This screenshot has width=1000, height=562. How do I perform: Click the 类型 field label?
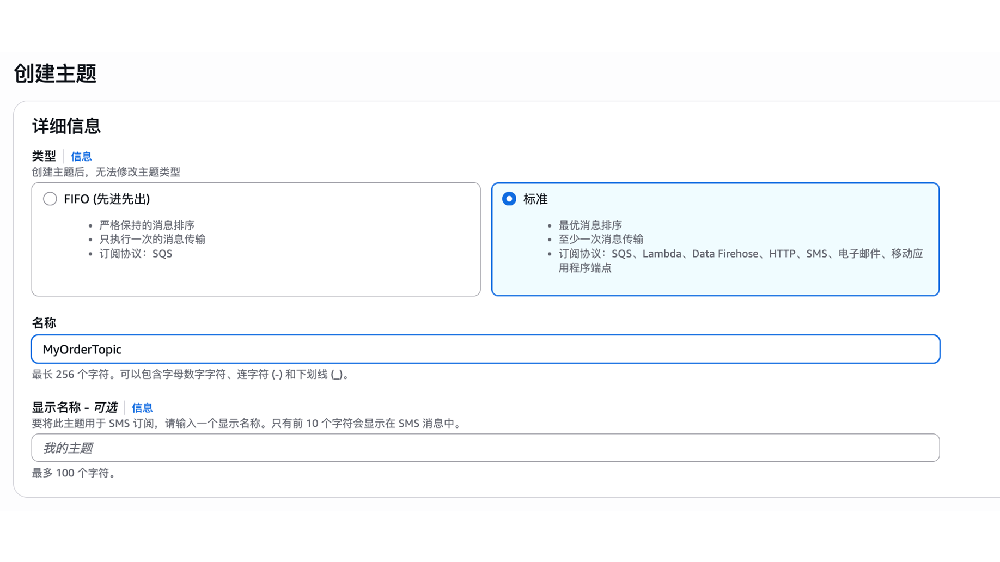point(44,157)
